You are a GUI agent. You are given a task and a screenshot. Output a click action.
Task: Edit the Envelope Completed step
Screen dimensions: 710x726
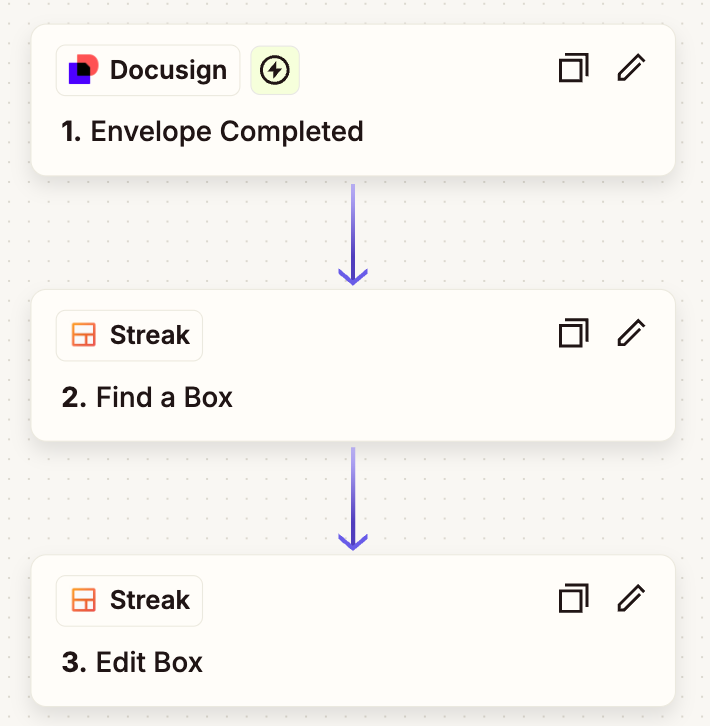(x=631, y=68)
